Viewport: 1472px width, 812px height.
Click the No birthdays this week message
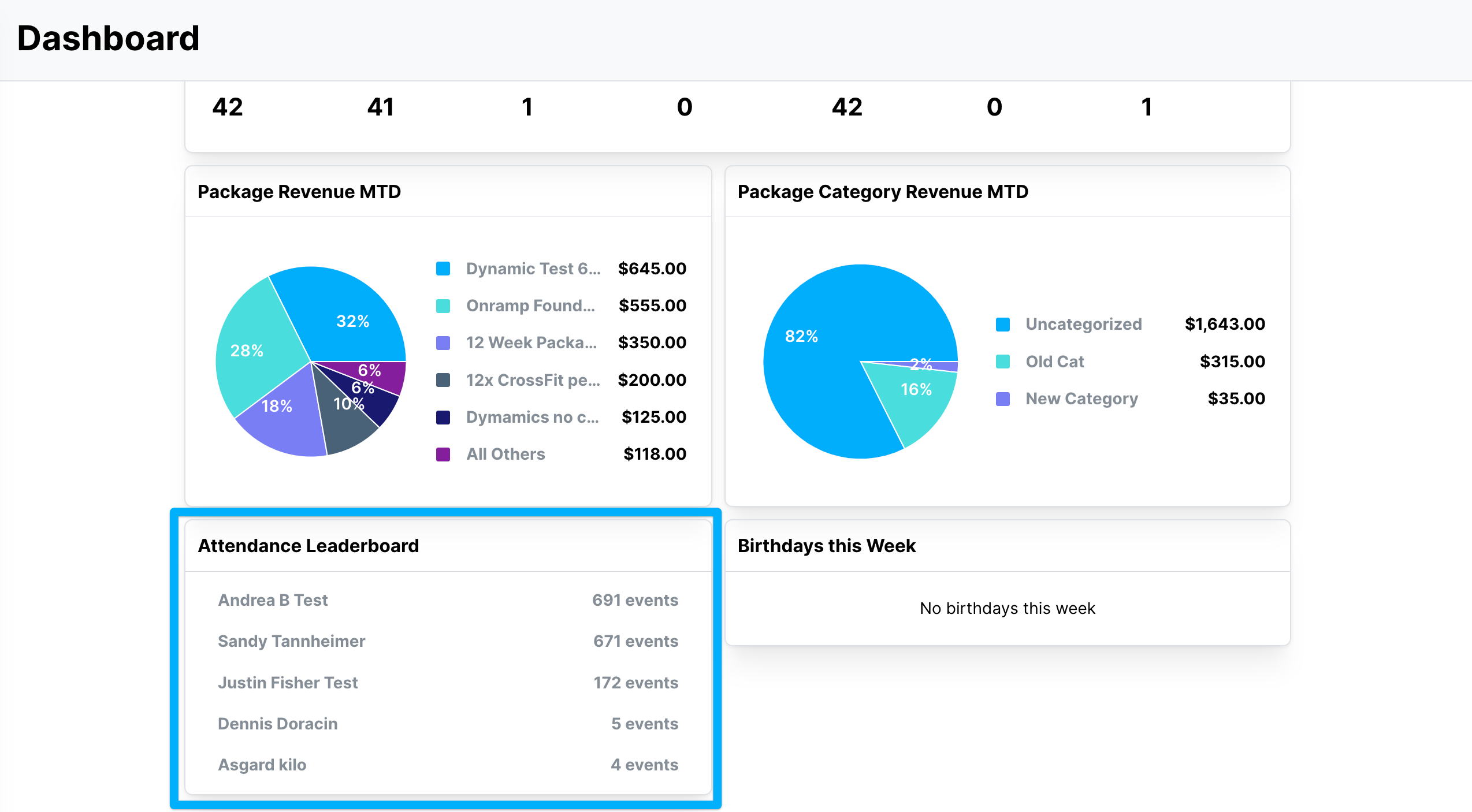pos(1008,608)
